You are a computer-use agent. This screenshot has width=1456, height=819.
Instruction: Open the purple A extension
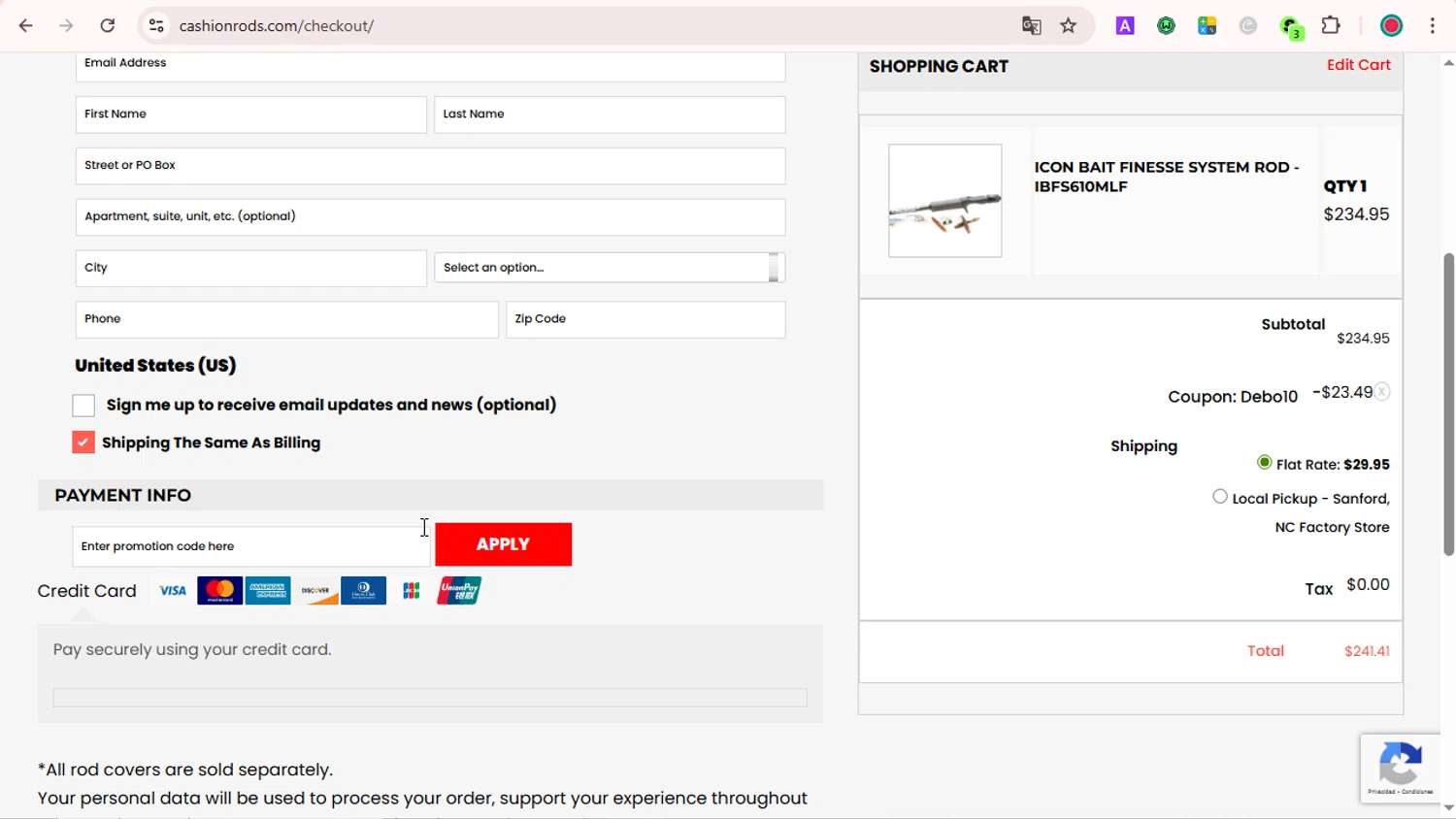1125,26
